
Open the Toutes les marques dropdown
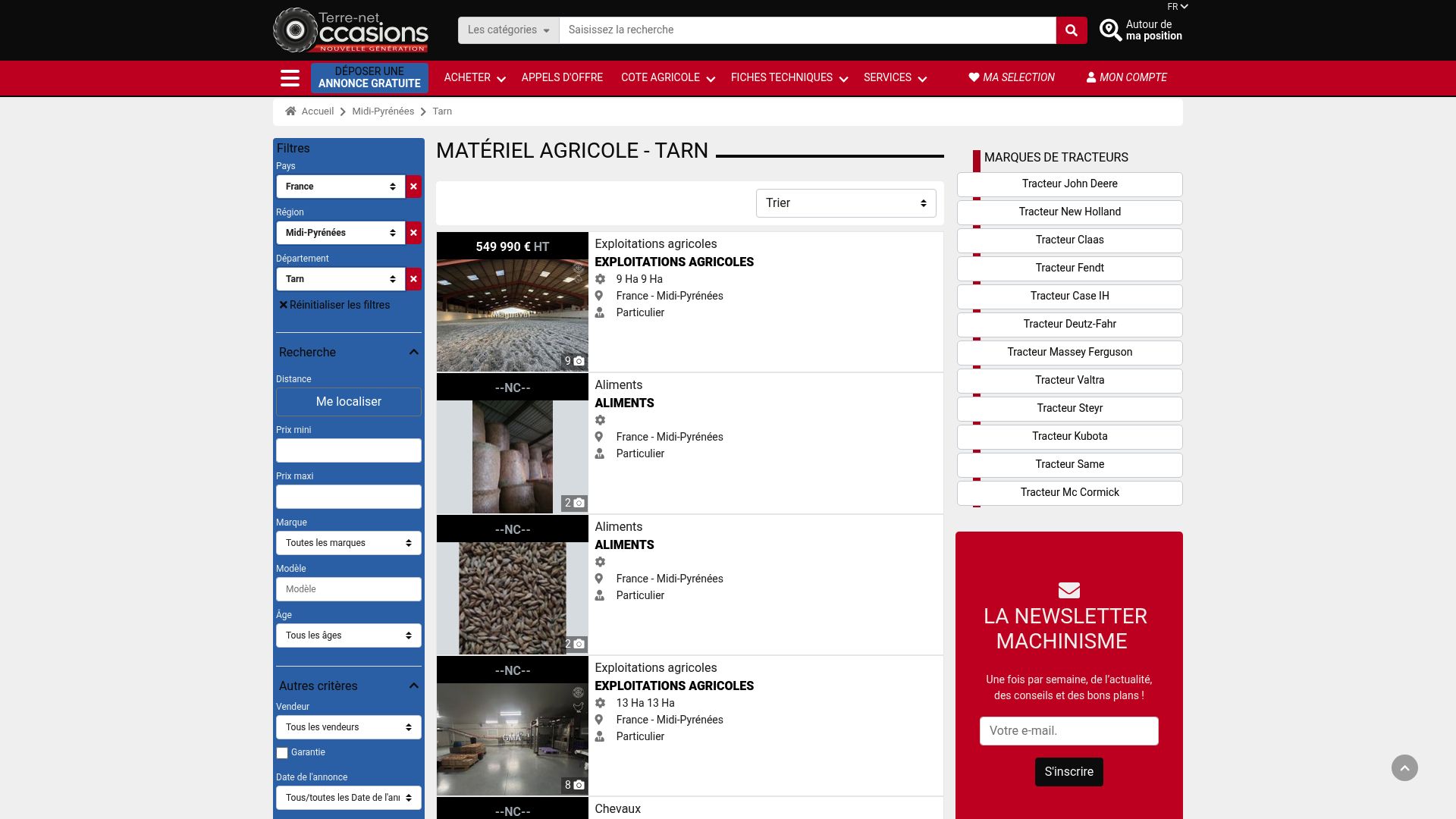click(348, 543)
